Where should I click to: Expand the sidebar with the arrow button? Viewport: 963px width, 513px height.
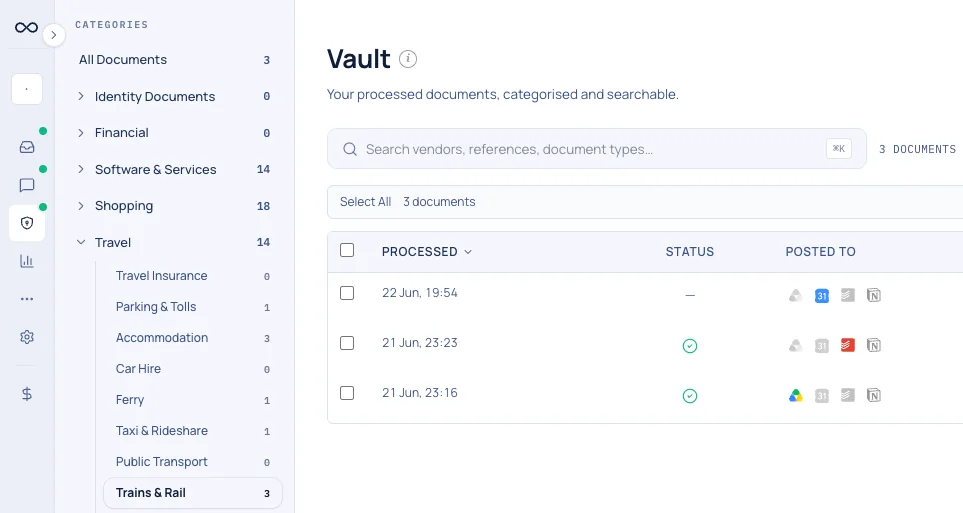pos(54,35)
